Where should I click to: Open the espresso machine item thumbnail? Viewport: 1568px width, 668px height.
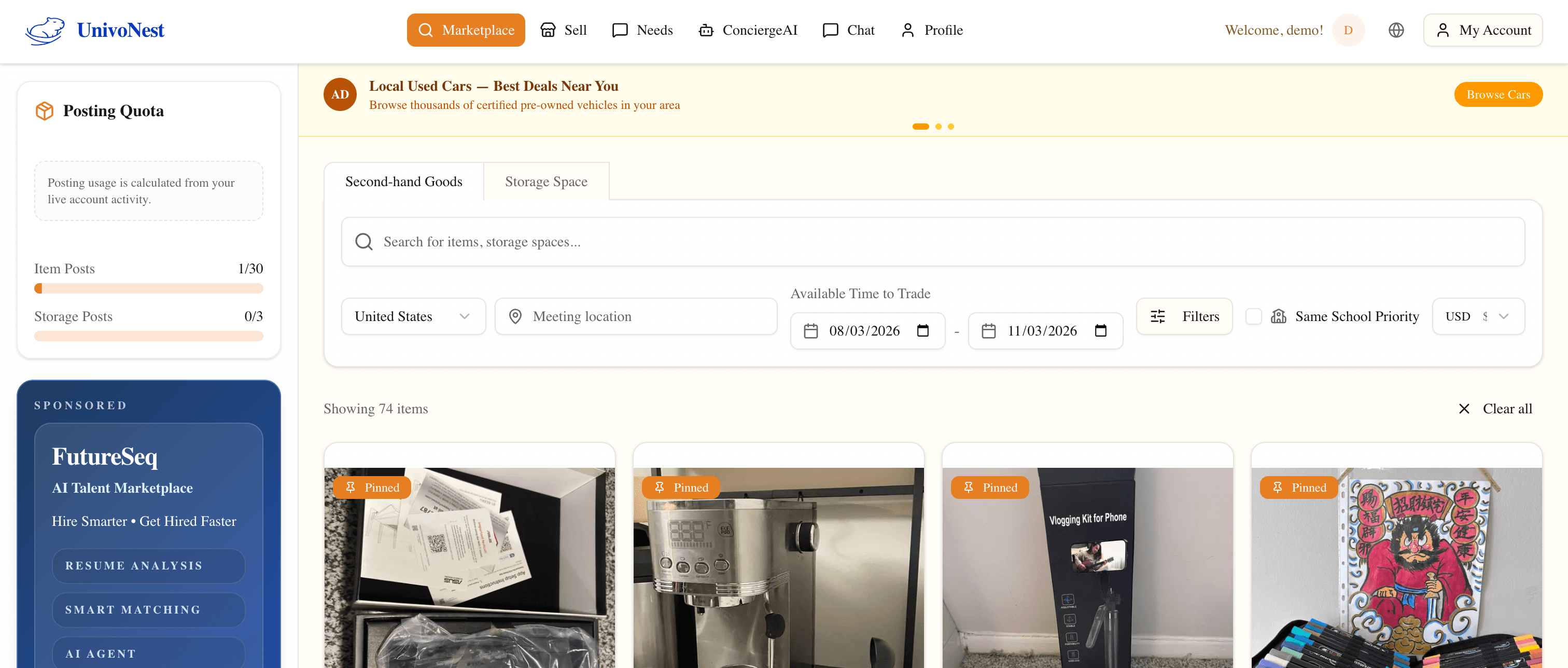(x=778, y=567)
